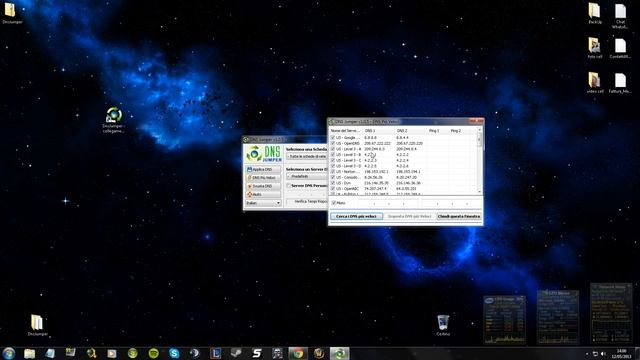Uncheck the US - Level 3 - A checkbox
640x360 pixels.
click(x=333, y=149)
